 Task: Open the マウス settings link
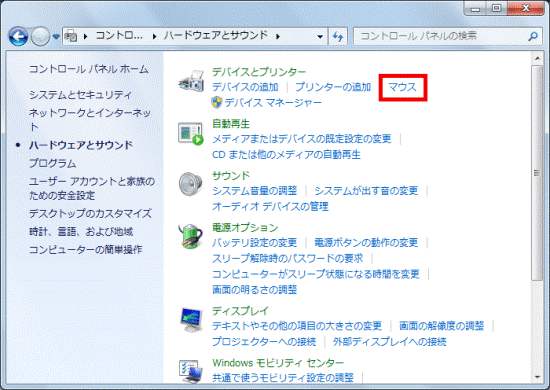click(402, 87)
